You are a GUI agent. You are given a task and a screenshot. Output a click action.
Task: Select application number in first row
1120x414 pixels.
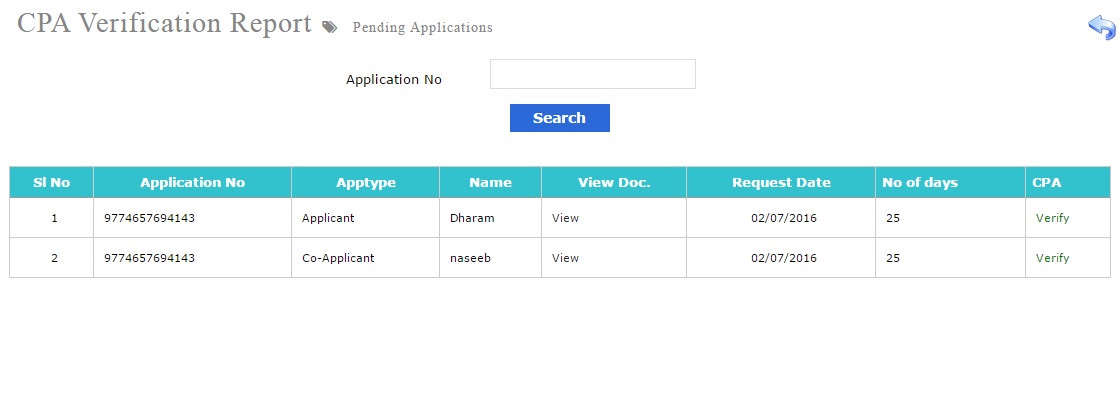point(149,218)
